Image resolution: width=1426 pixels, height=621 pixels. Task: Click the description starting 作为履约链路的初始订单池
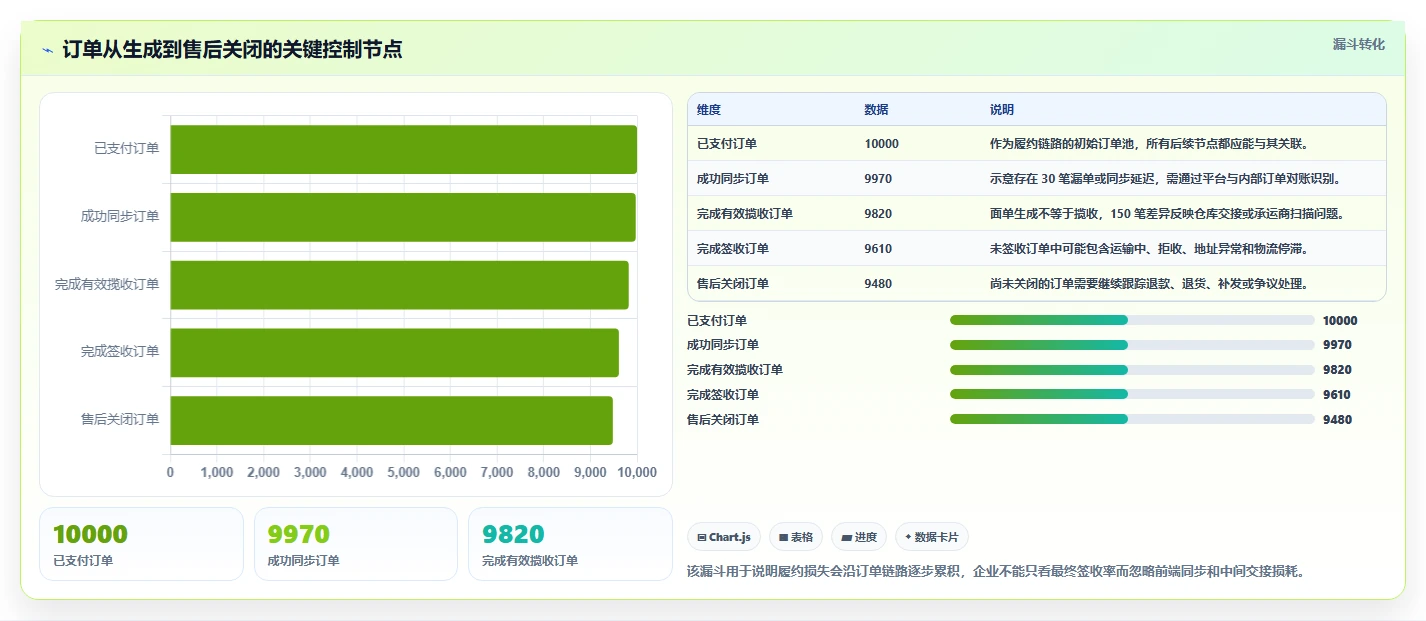coord(1149,144)
